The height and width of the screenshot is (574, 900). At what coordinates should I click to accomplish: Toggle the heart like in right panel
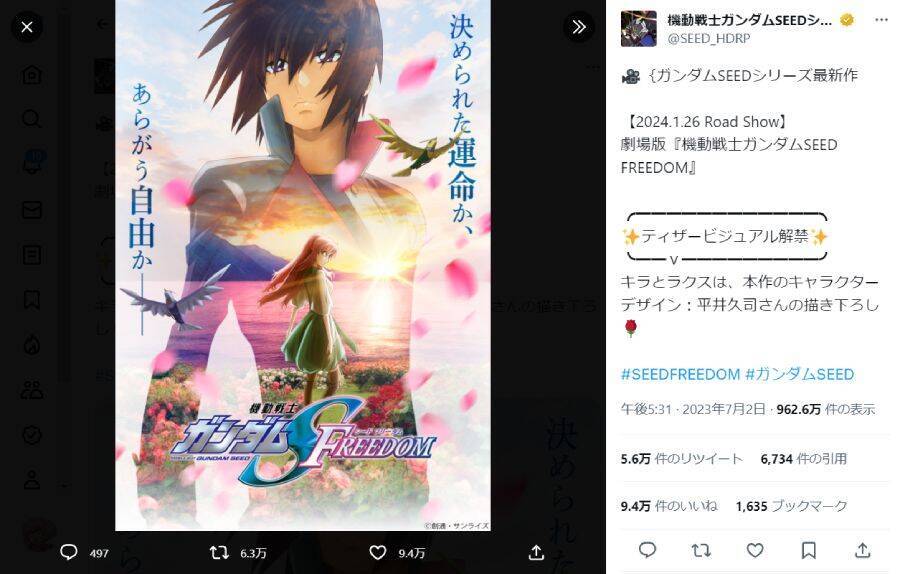(x=755, y=550)
